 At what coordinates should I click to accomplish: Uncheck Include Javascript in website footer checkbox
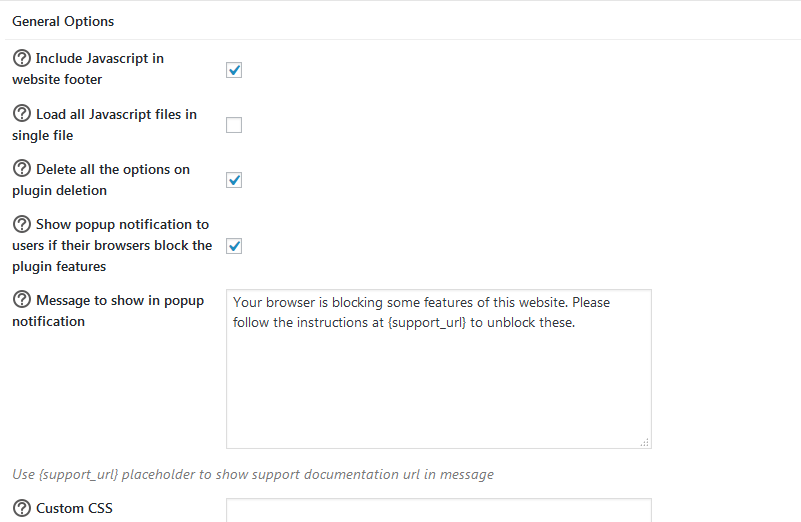(234, 70)
